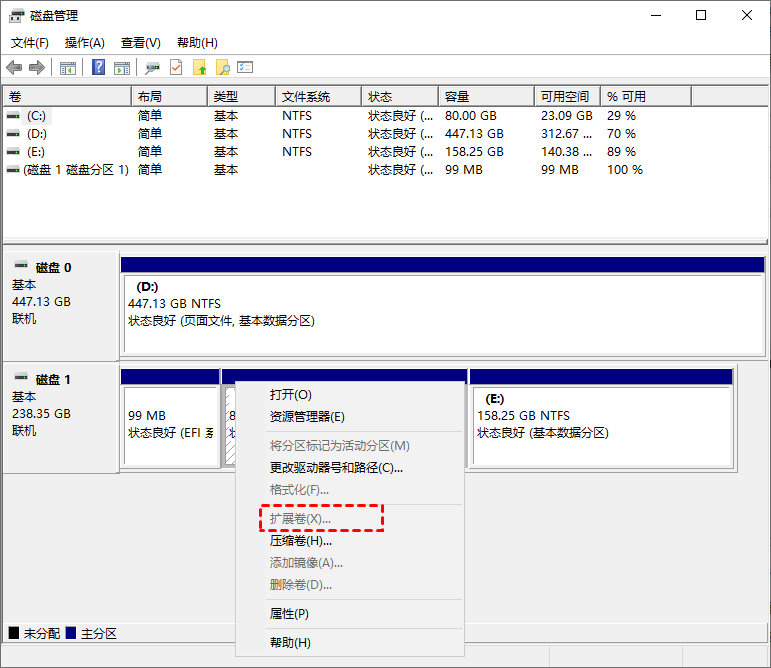Click the blue help question mark icon
Screen dimensions: 771x668
tap(99, 67)
